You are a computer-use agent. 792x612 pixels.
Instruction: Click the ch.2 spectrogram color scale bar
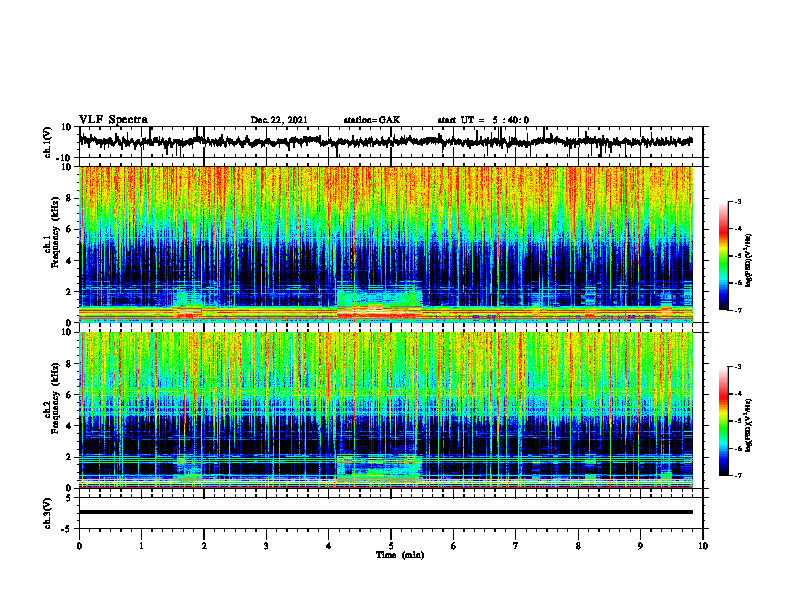coord(723,421)
